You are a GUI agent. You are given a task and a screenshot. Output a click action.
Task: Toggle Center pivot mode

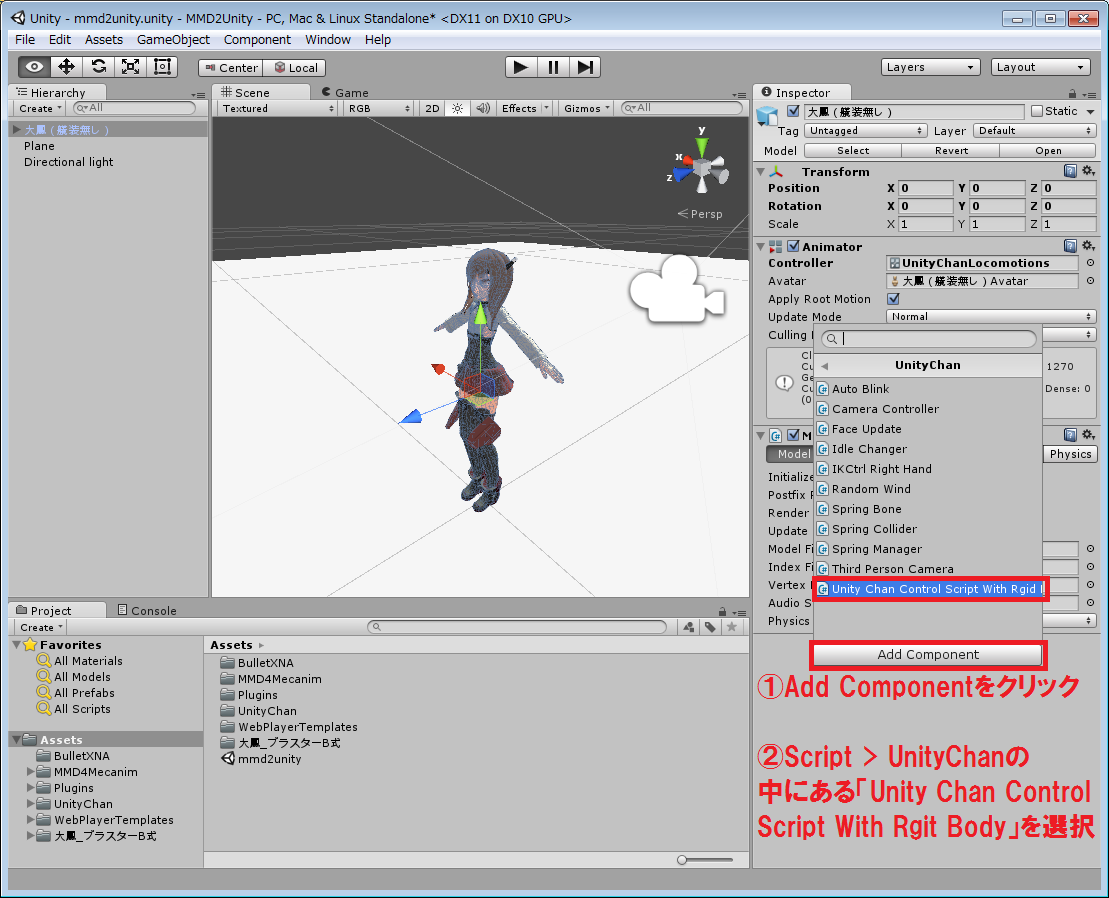tap(231, 68)
